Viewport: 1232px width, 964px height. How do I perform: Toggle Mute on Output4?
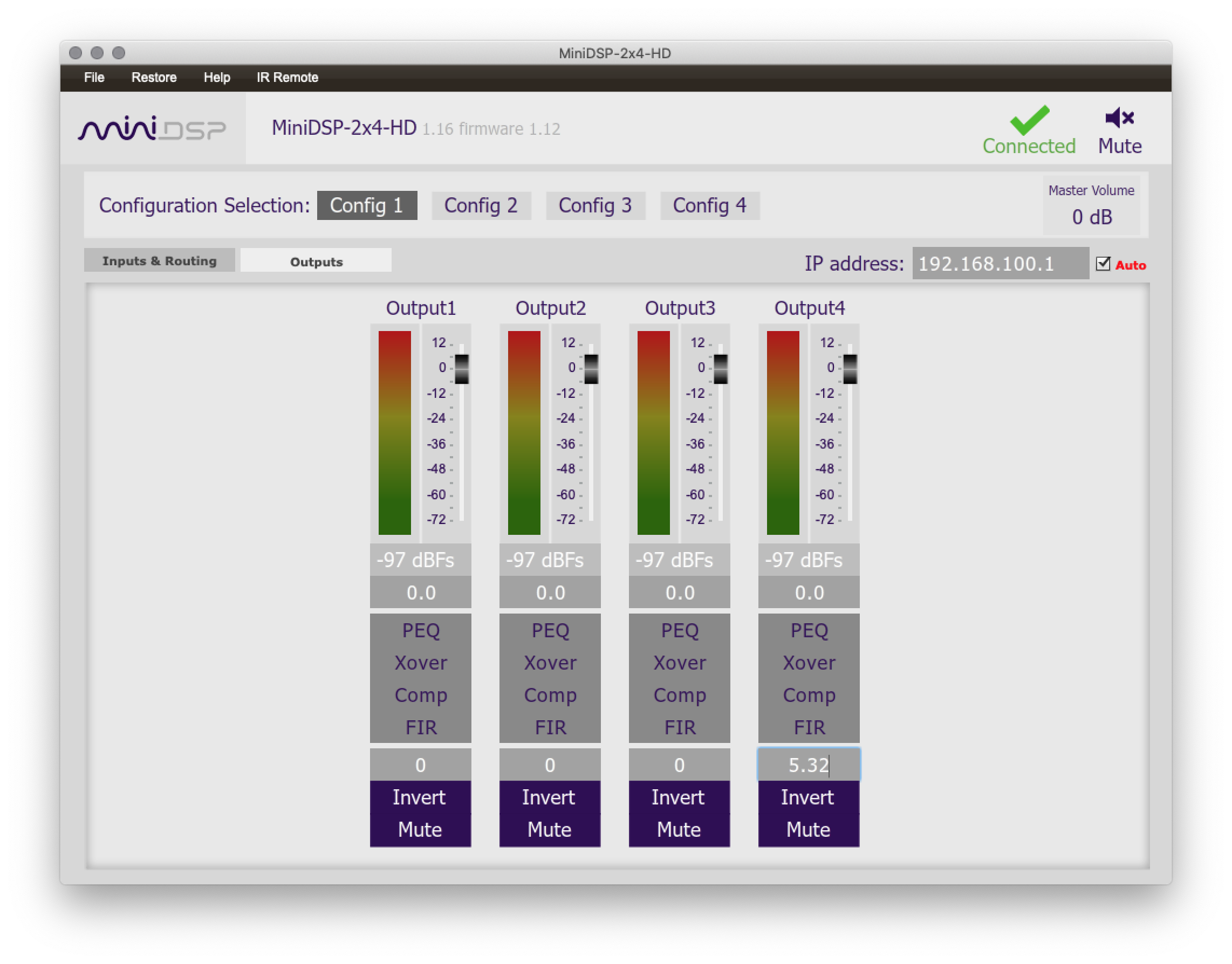pyautogui.click(x=809, y=830)
